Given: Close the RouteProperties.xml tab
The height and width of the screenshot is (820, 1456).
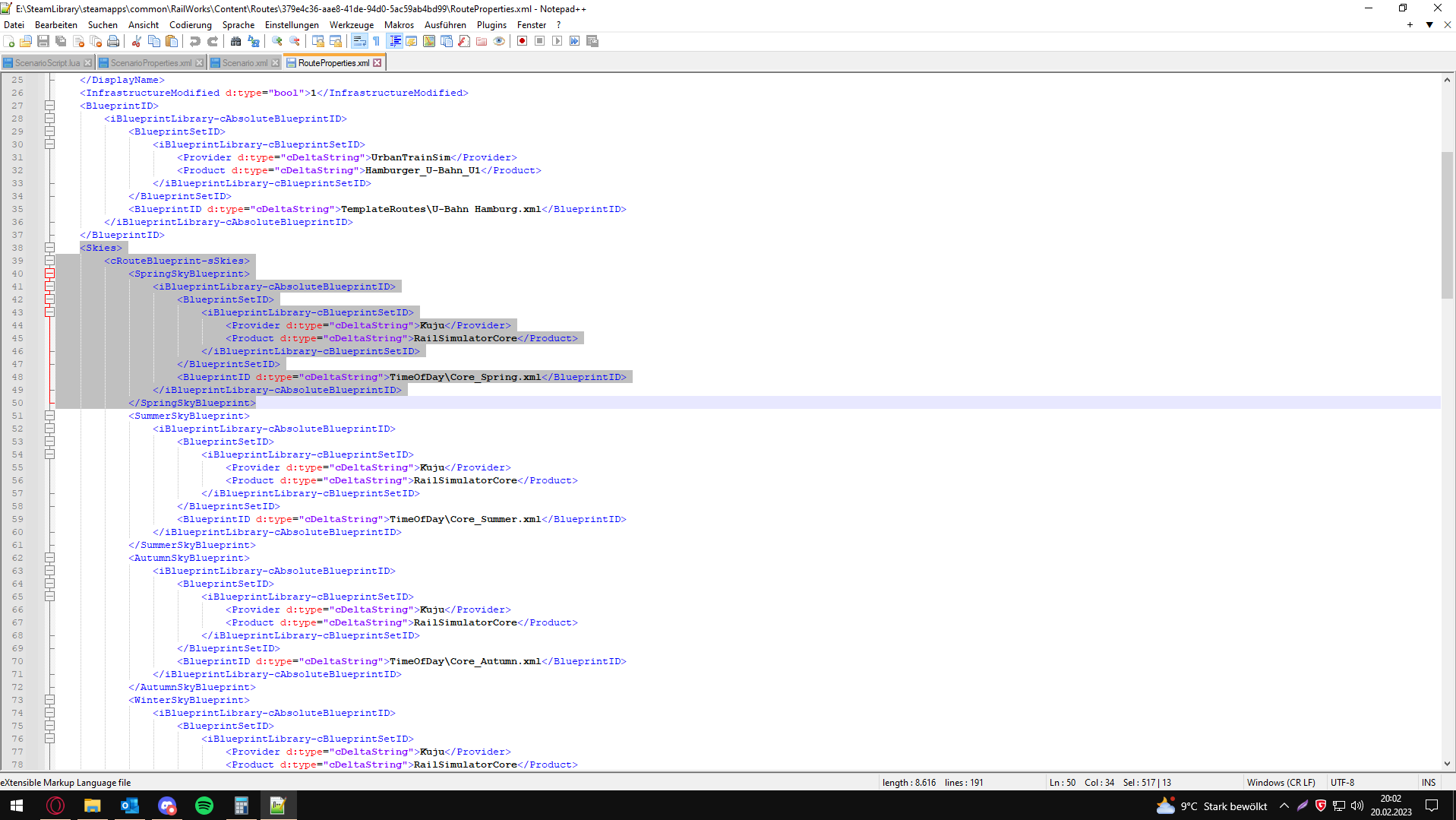Looking at the screenshot, I should coord(377,63).
